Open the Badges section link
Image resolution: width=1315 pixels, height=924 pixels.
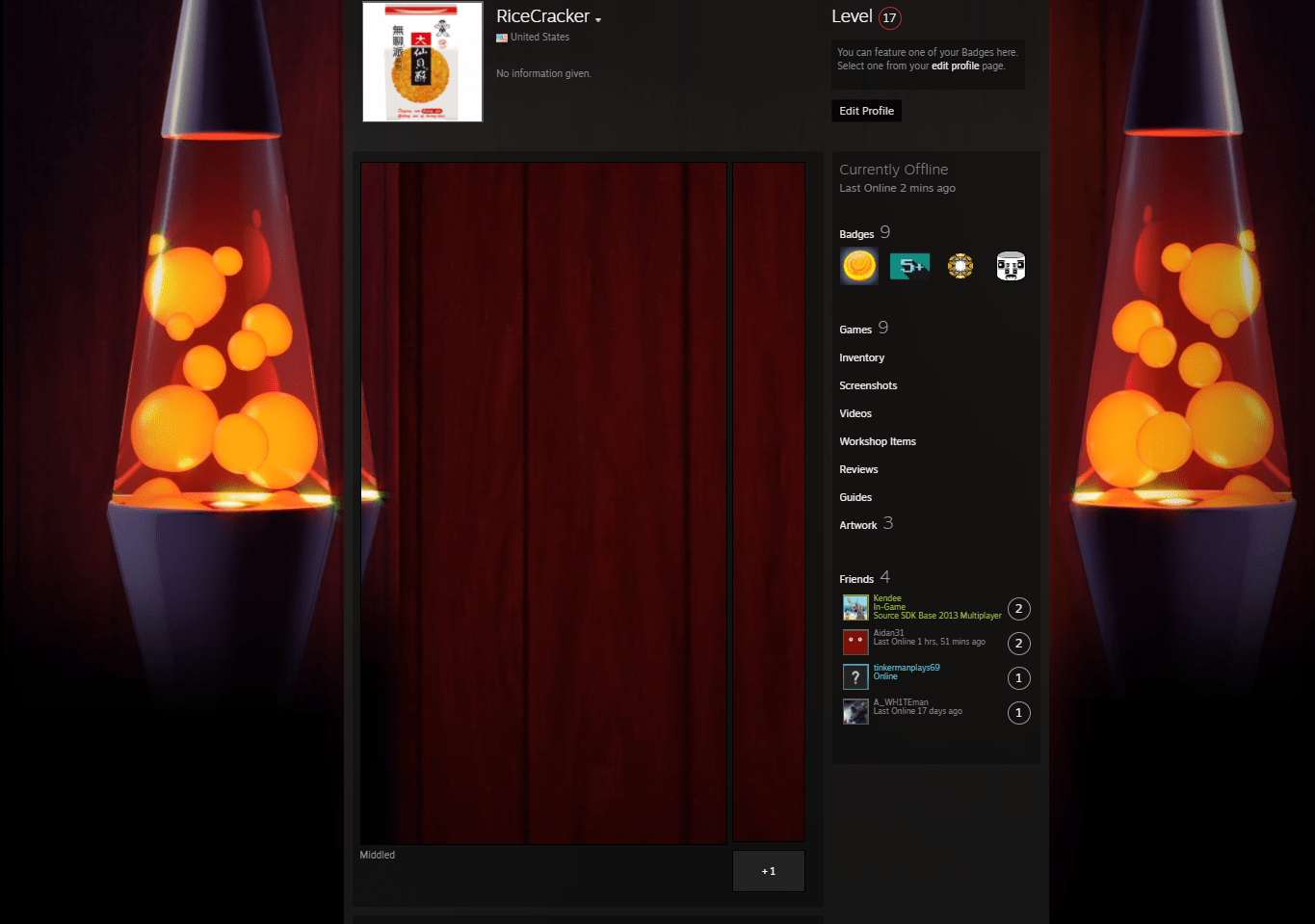(x=856, y=234)
